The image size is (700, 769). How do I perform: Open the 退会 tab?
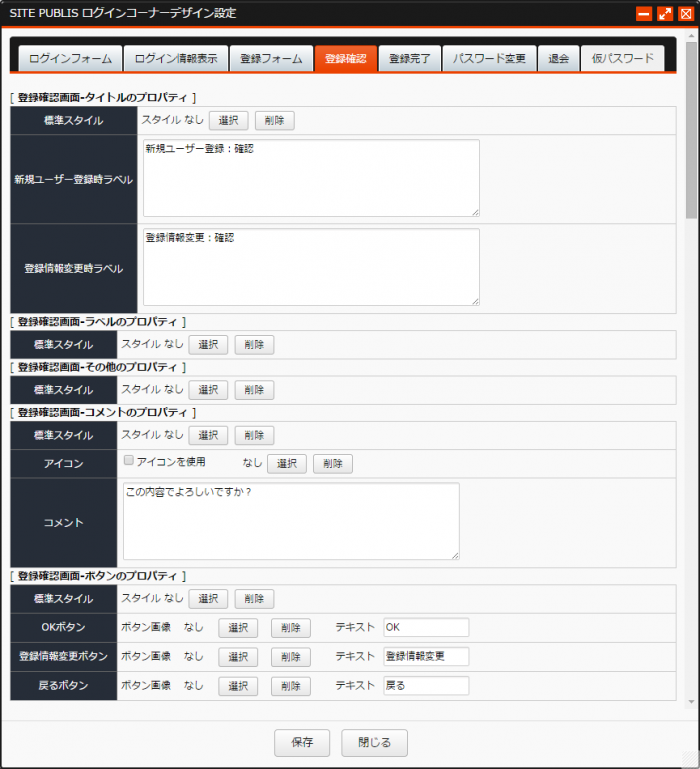[559, 59]
